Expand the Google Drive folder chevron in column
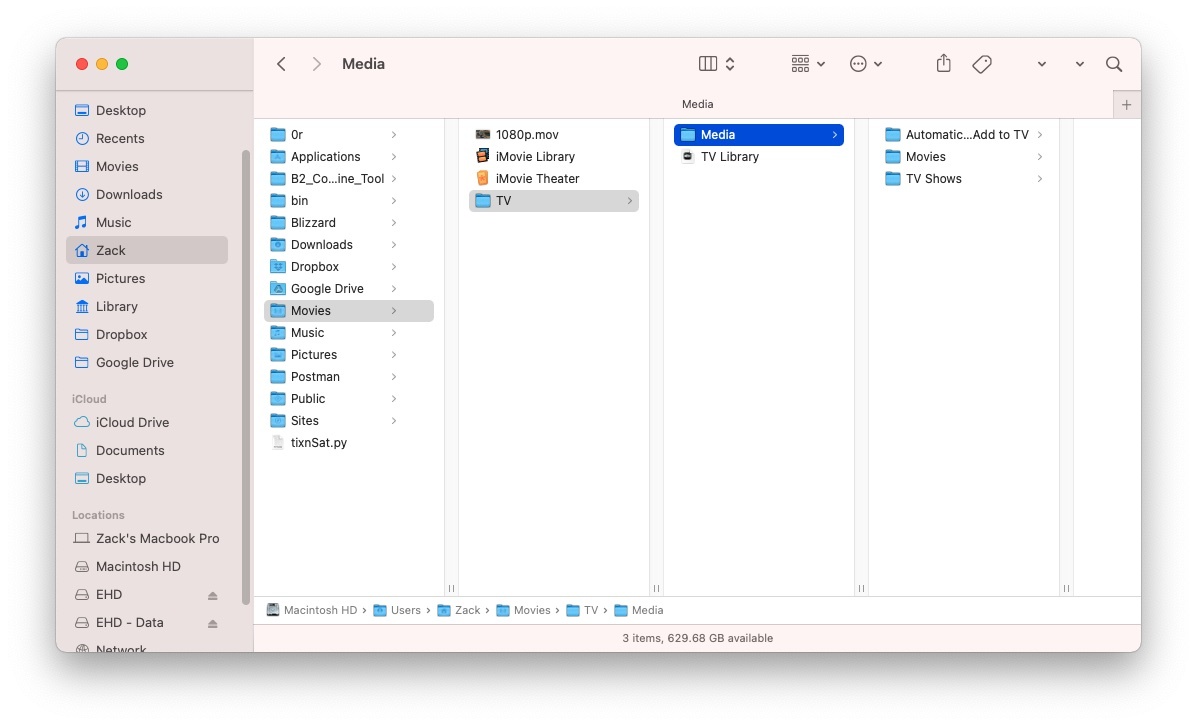Screen dimensions: 1197x726 (394, 289)
